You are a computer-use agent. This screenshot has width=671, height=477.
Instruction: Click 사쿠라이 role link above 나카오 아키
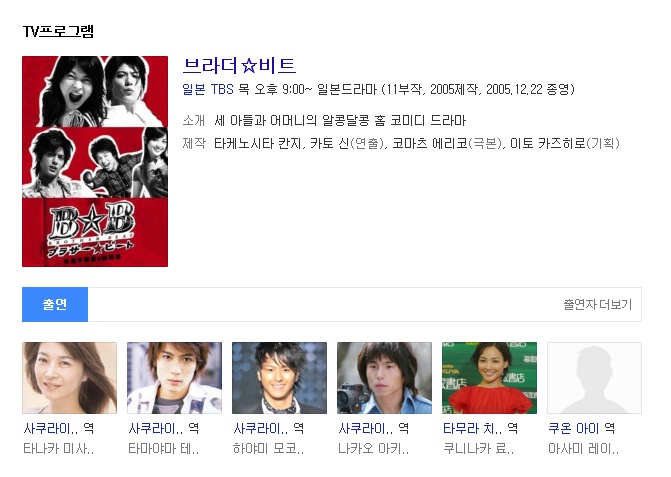(x=373, y=428)
